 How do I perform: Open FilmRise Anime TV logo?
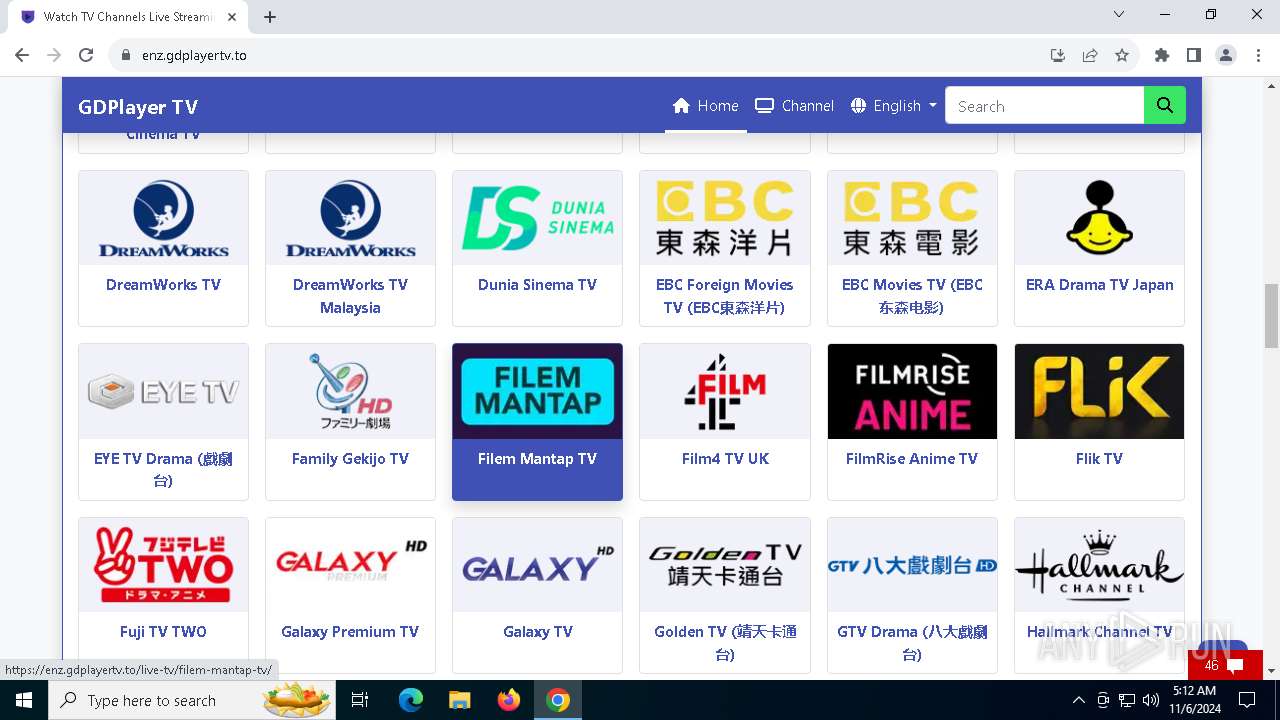pos(912,391)
